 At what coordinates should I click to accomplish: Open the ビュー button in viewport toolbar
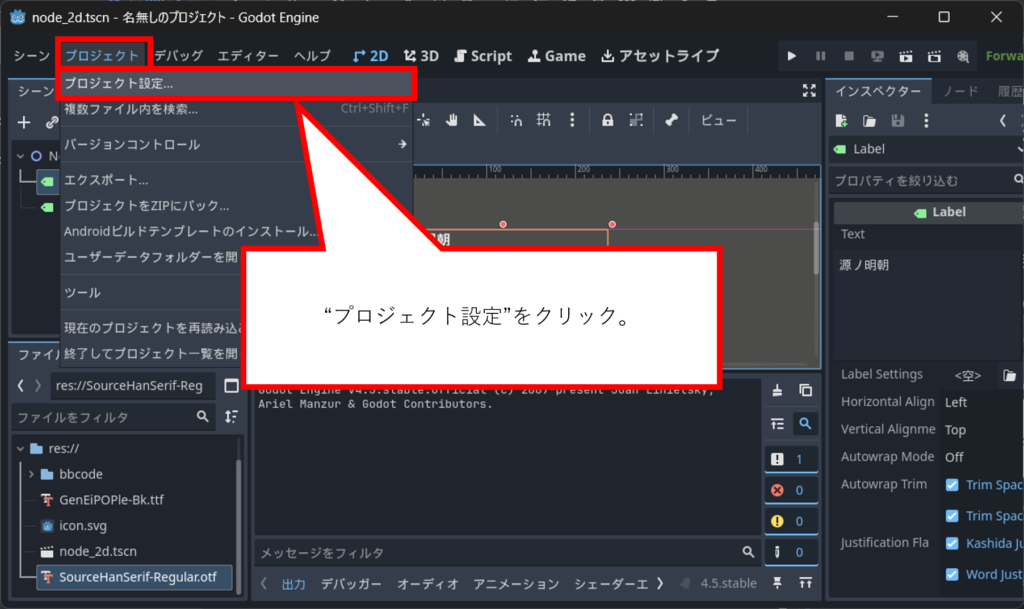tap(718, 120)
